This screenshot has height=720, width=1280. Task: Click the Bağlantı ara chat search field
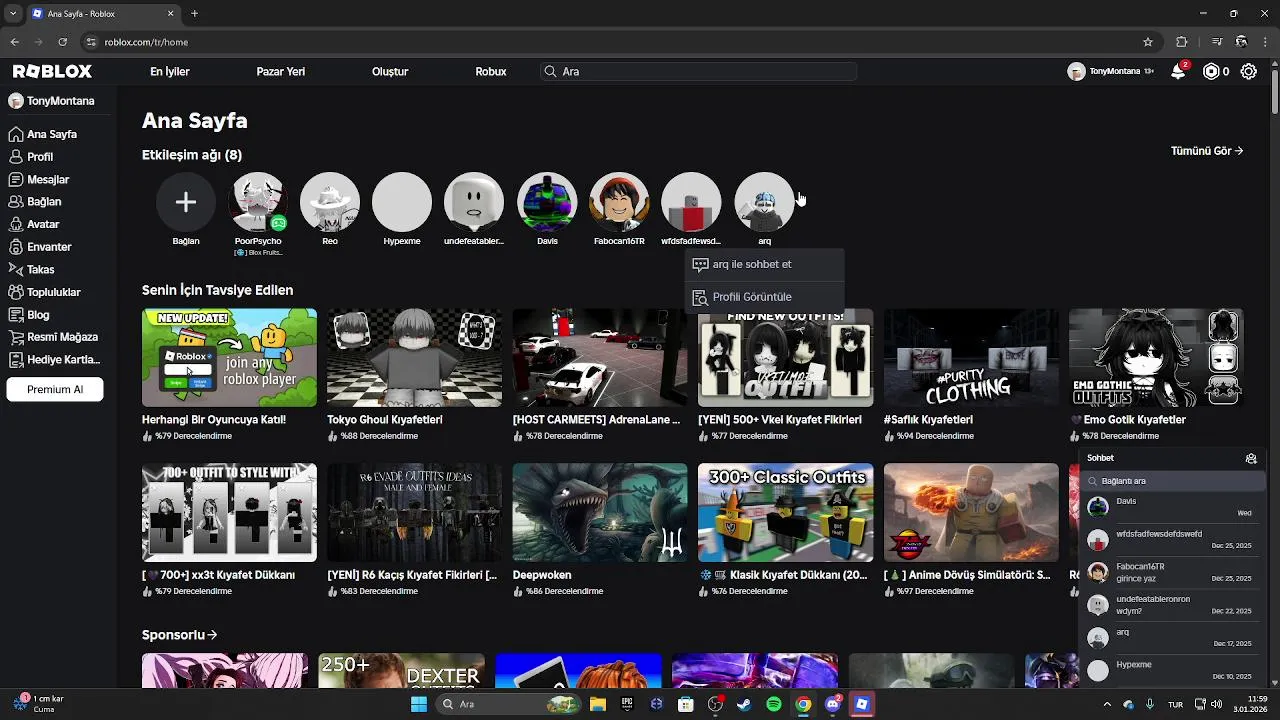(x=1175, y=481)
